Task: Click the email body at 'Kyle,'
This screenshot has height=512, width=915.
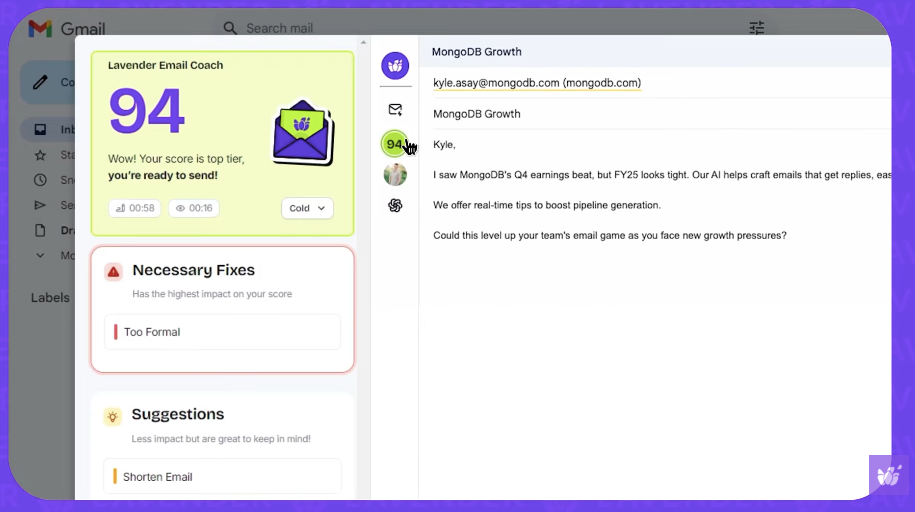Action: [444, 145]
